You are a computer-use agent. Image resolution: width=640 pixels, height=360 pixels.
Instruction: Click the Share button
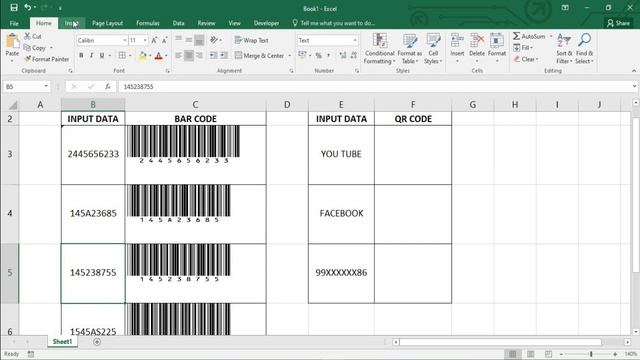618,23
